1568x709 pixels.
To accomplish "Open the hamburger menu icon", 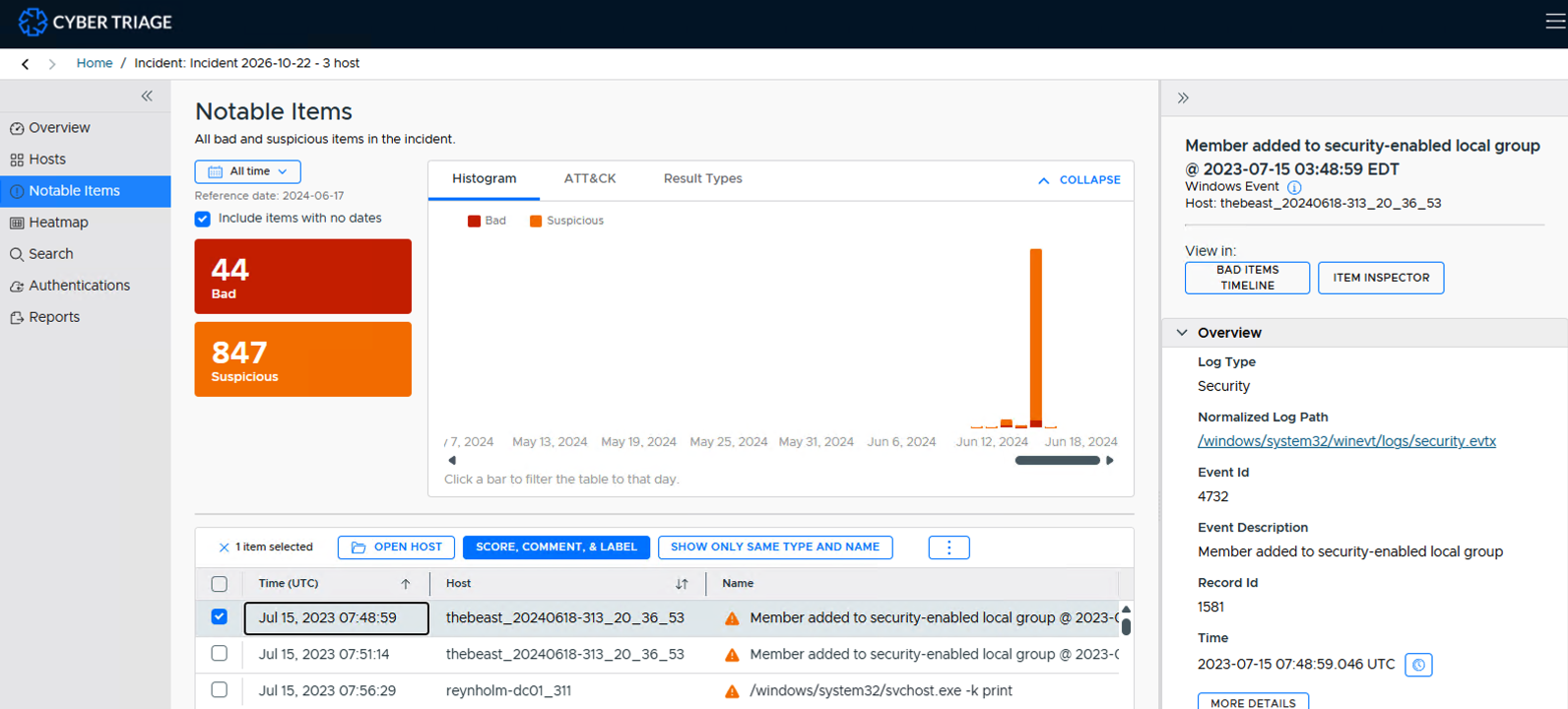I will (x=1555, y=22).
